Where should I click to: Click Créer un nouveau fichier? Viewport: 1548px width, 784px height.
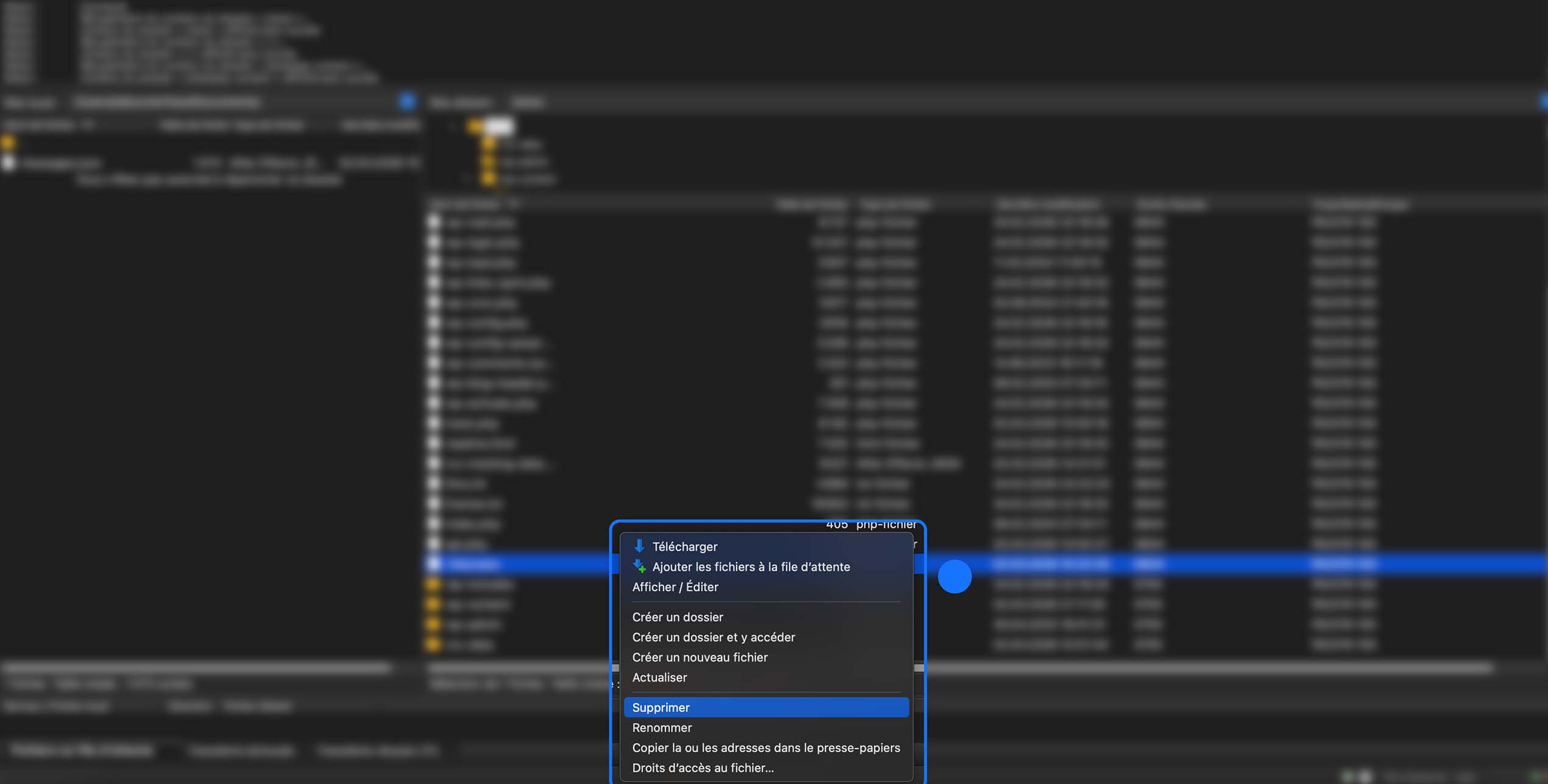(x=699, y=657)
